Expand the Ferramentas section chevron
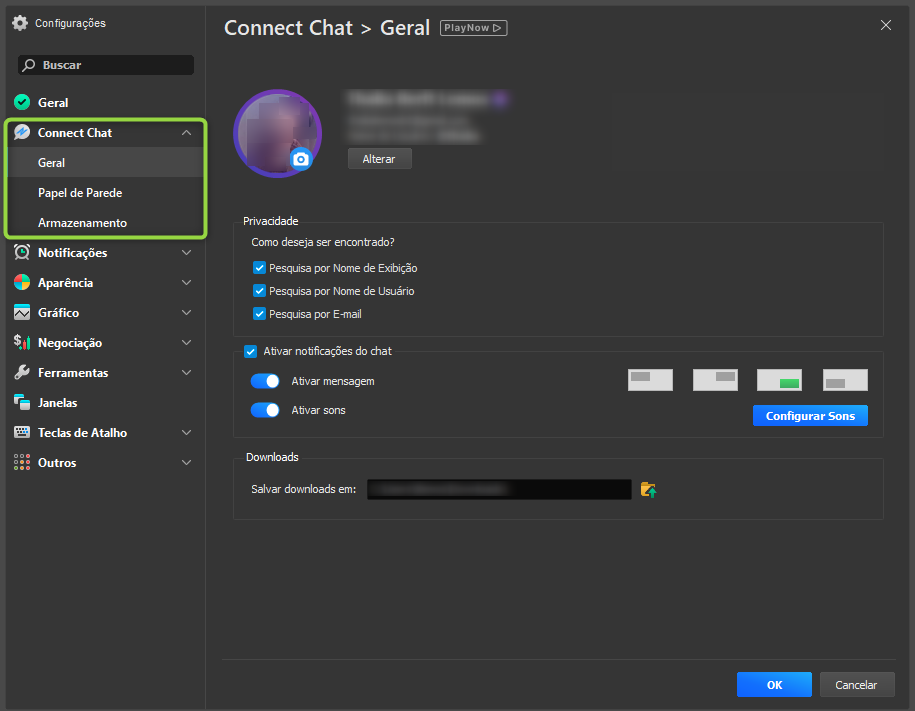This screenshot has width=915, height=711. point(186,372)
